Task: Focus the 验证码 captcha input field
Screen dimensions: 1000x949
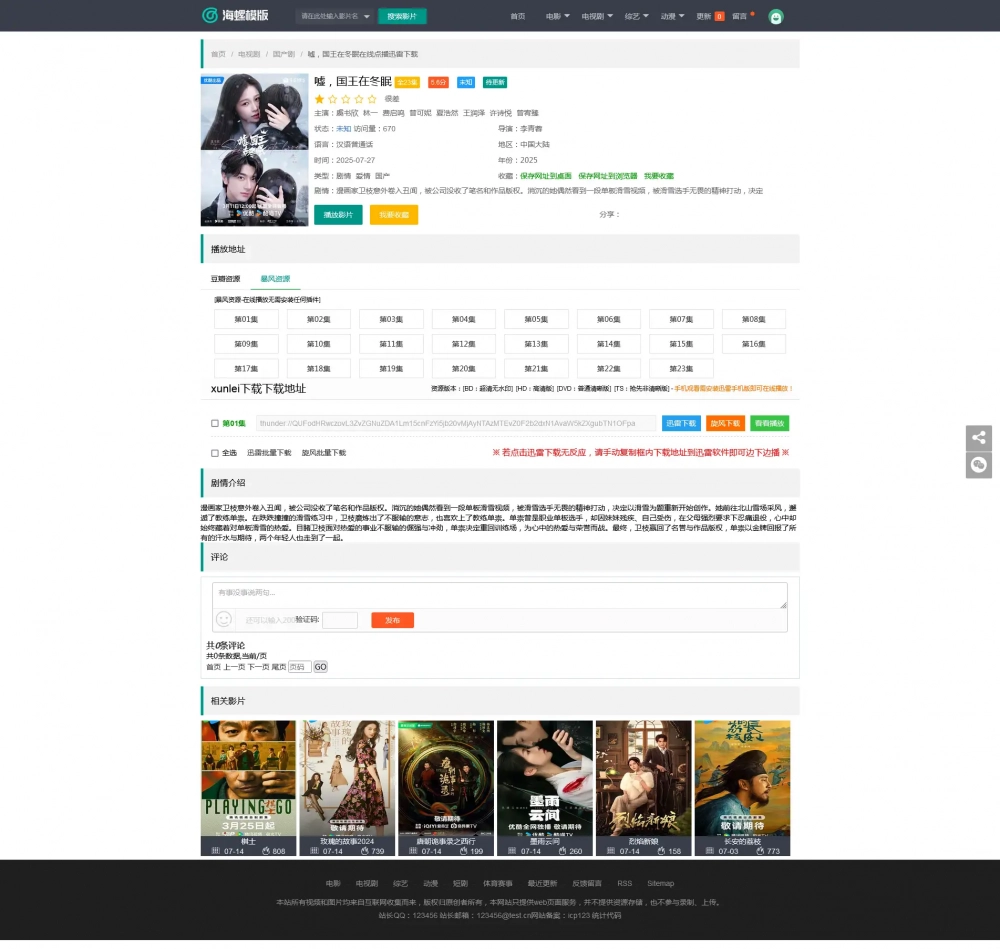Action: tap(340, 620)
